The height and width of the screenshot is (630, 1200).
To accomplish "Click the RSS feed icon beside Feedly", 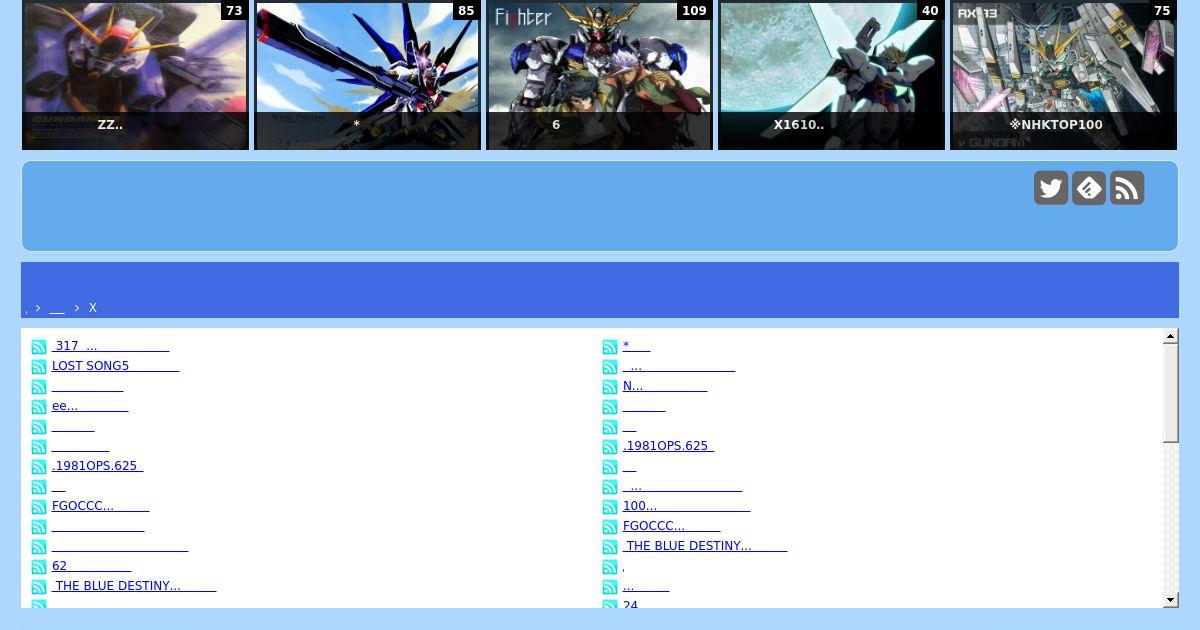I will [1127, 188].
